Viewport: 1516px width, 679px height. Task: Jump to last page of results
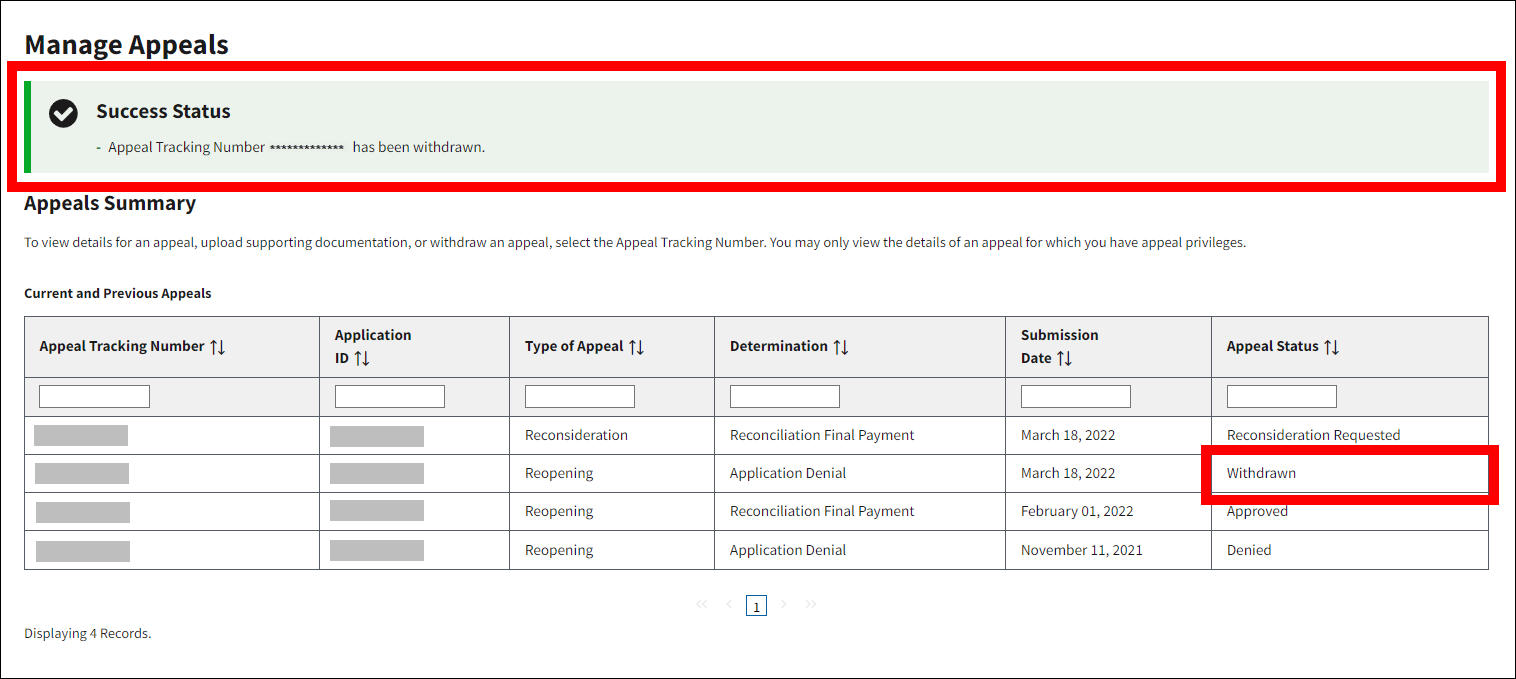[x=811, y=605]
